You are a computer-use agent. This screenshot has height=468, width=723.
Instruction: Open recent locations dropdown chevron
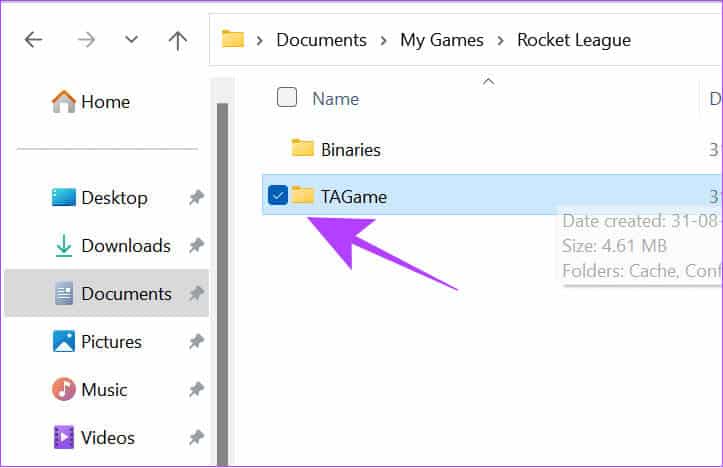pos(131,40)
